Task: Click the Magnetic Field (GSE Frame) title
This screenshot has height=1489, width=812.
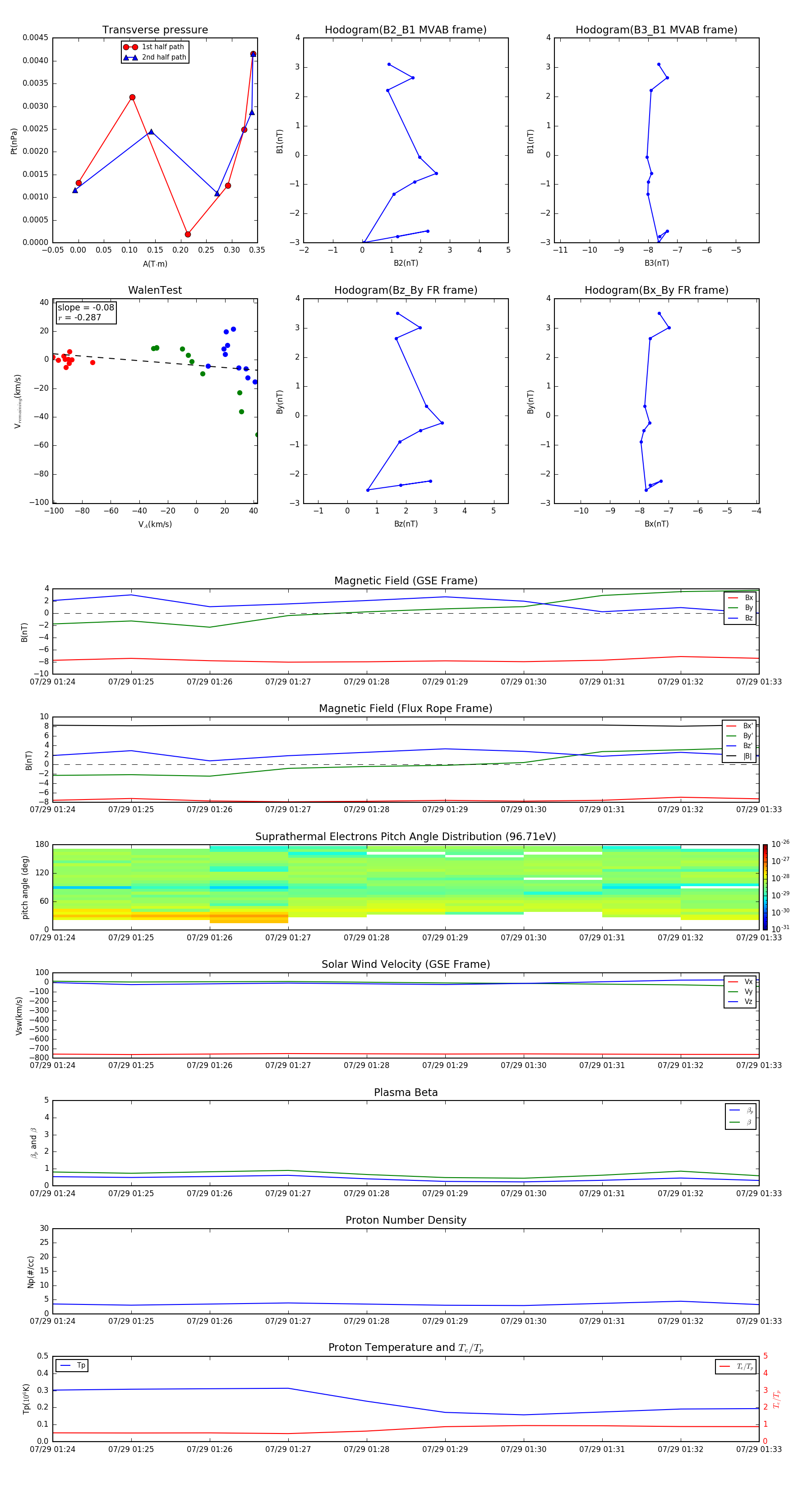Action: [x=406, y=581]
